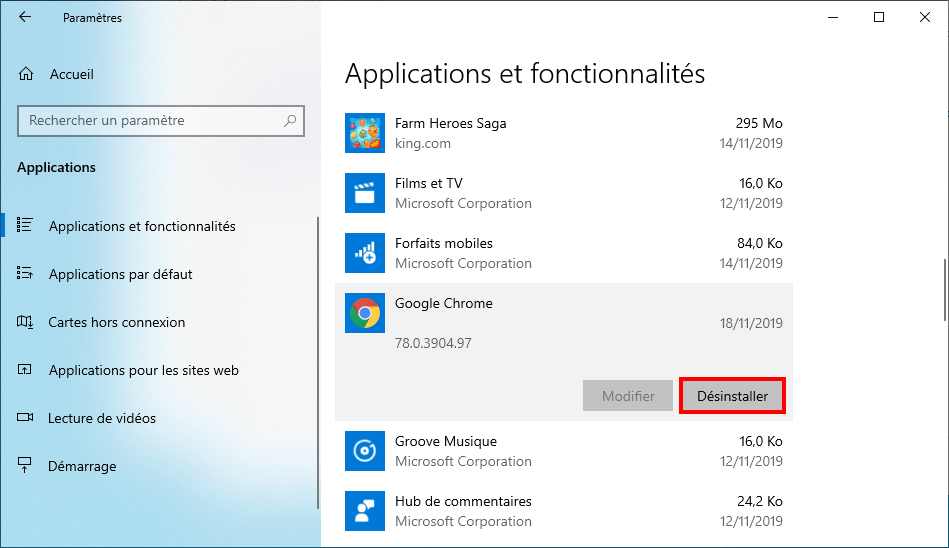This screenshot has height=548, width=949.
Task: Click the sidebar vertical scrollbar
Action: click(318, 363)
